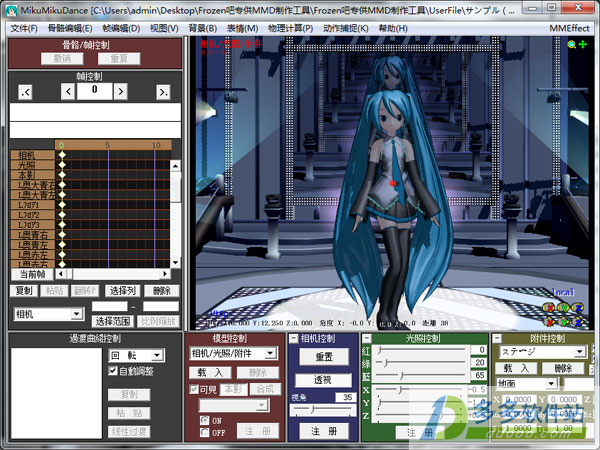Viewport: 600px width, 450px height.
Task: Jump to the next keyframe with >.
Action: point(163,92)
